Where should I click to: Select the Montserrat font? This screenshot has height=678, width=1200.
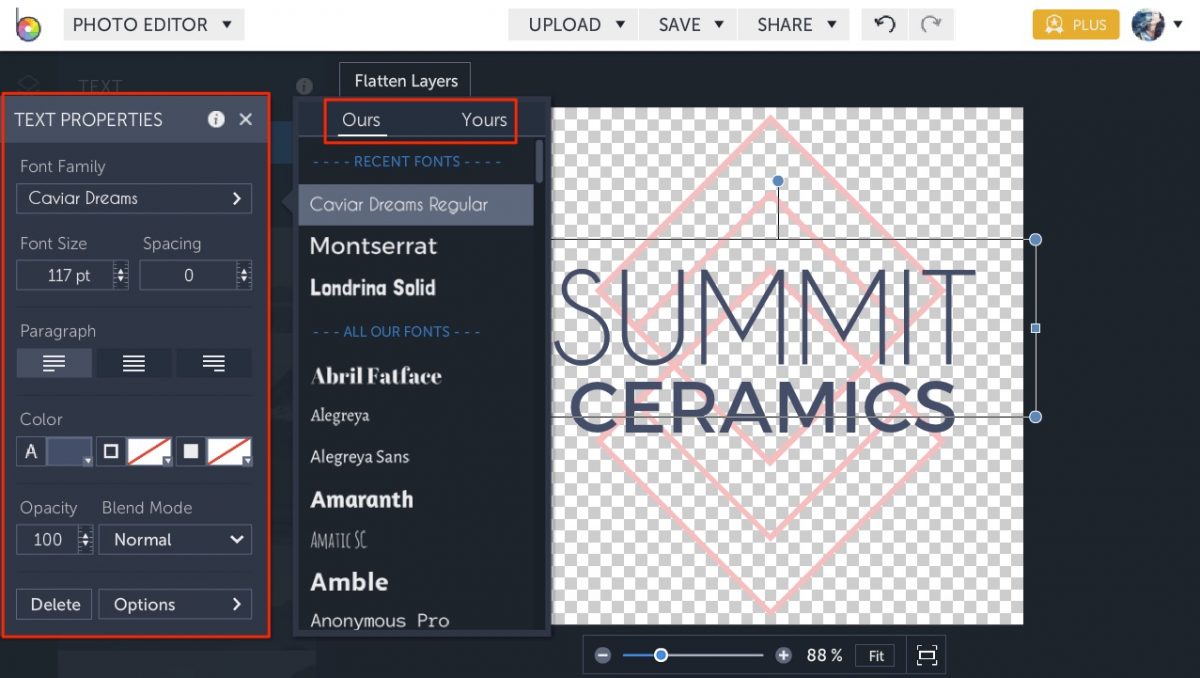coord(374,246)
